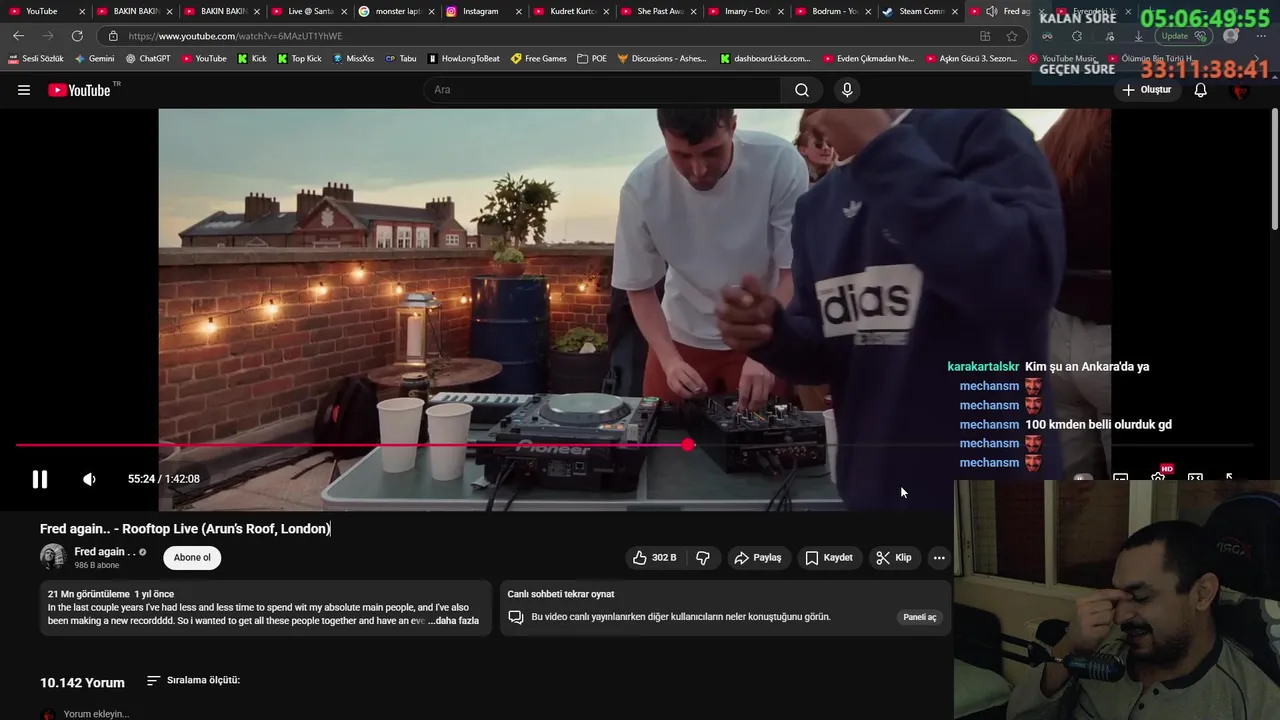Open Top Kick bookmark
Screen dimensions: 1280x720
[x=299, y=59]
